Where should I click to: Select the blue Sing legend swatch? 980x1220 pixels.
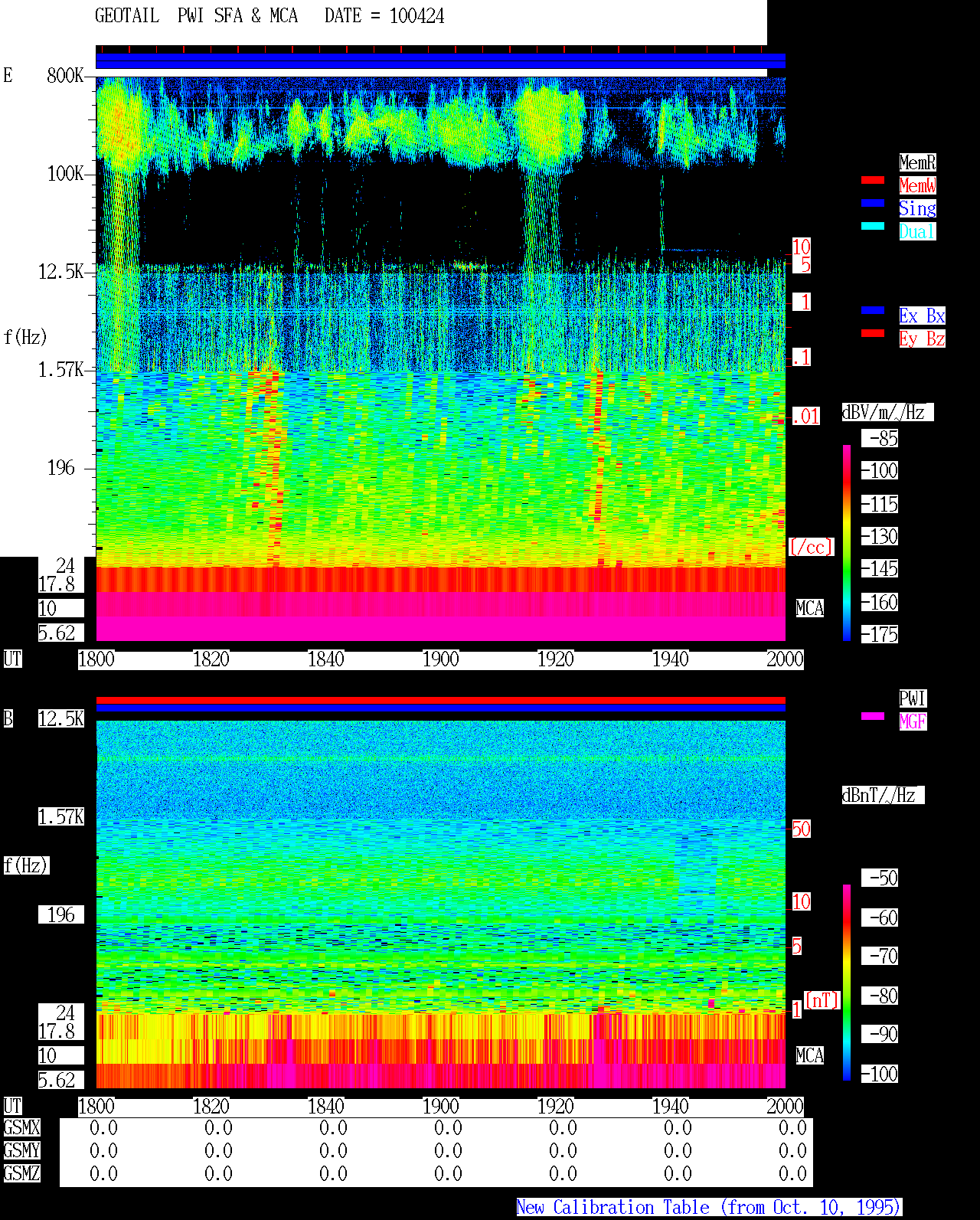(x=873, y=203)
